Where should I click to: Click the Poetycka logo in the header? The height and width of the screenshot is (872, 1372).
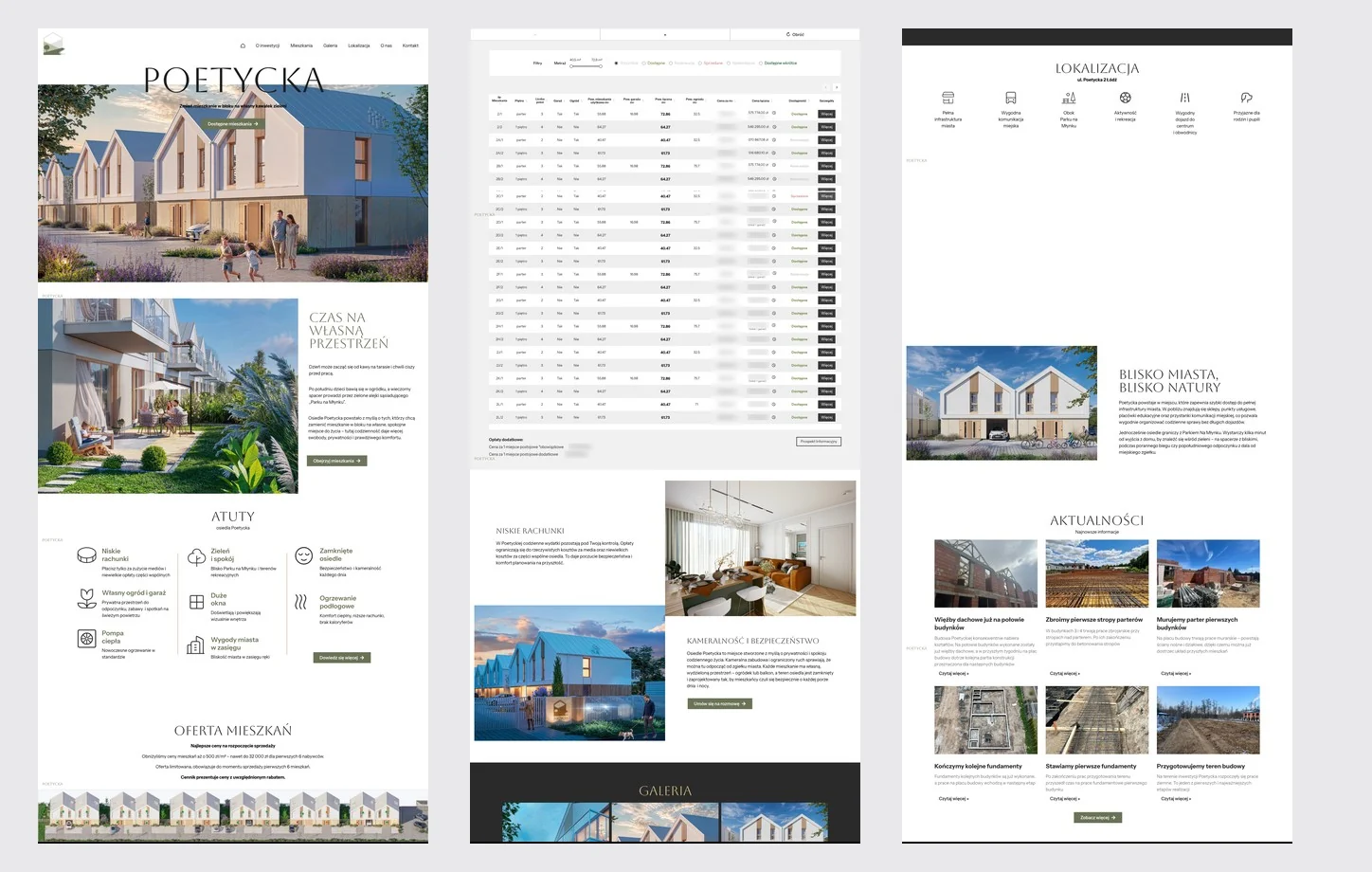click(54, 44)
